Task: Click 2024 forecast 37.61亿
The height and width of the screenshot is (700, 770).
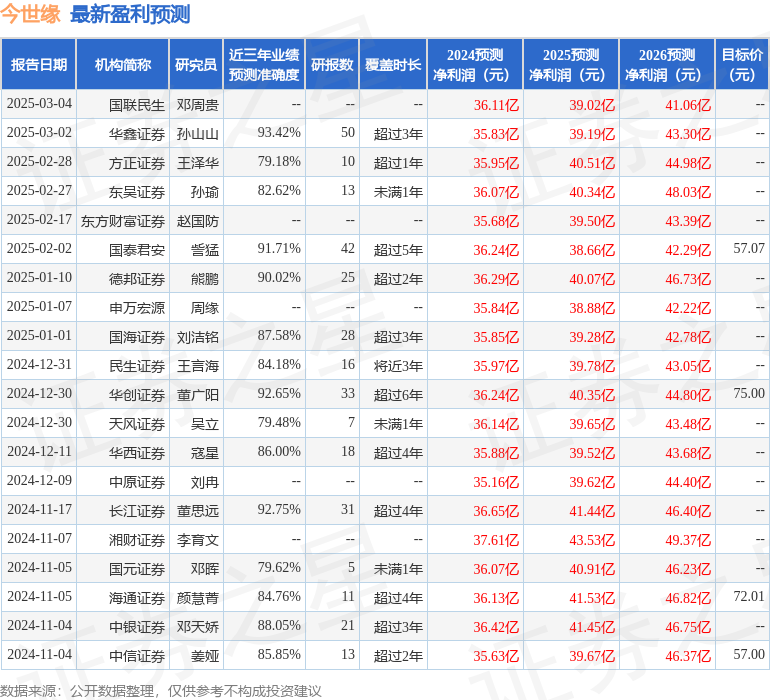Action: [x=496, y=540]
